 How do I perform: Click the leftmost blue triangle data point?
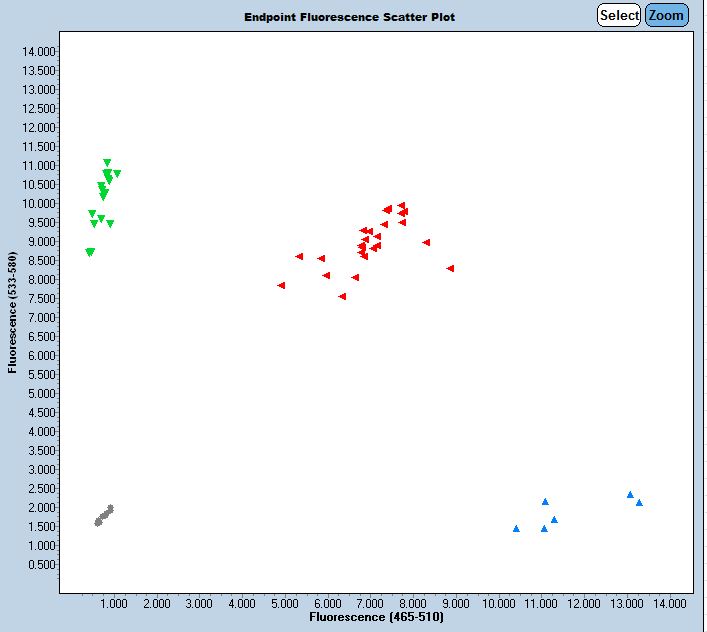tap(516, 528)
